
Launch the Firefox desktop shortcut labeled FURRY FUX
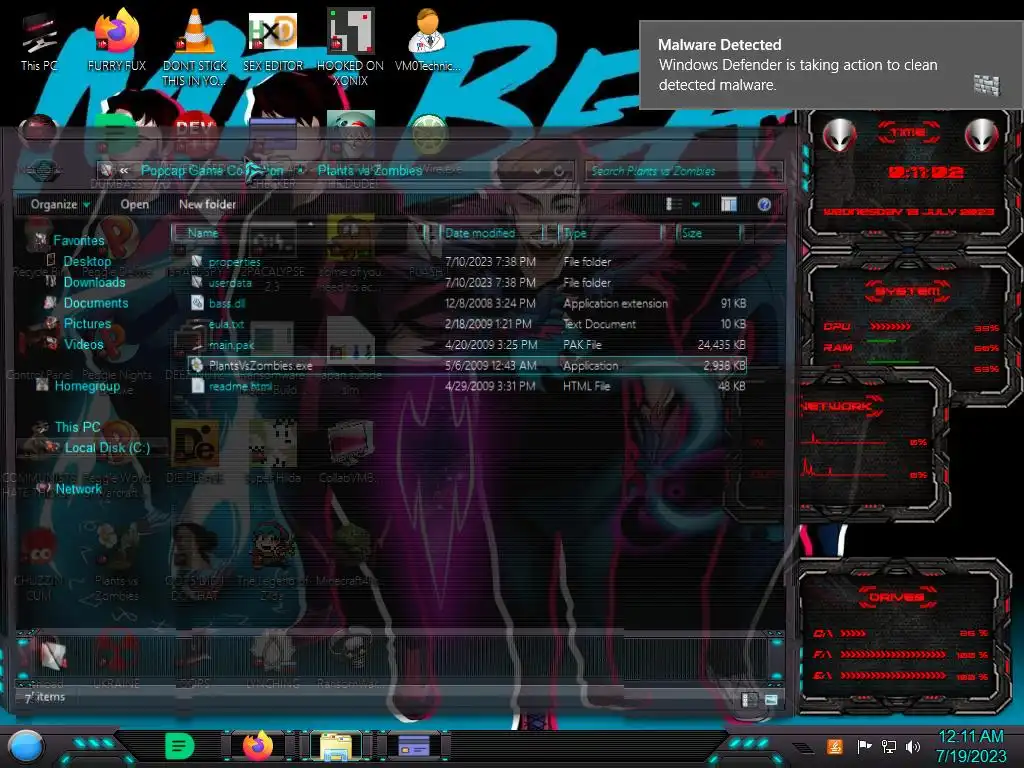coord(117,40)
